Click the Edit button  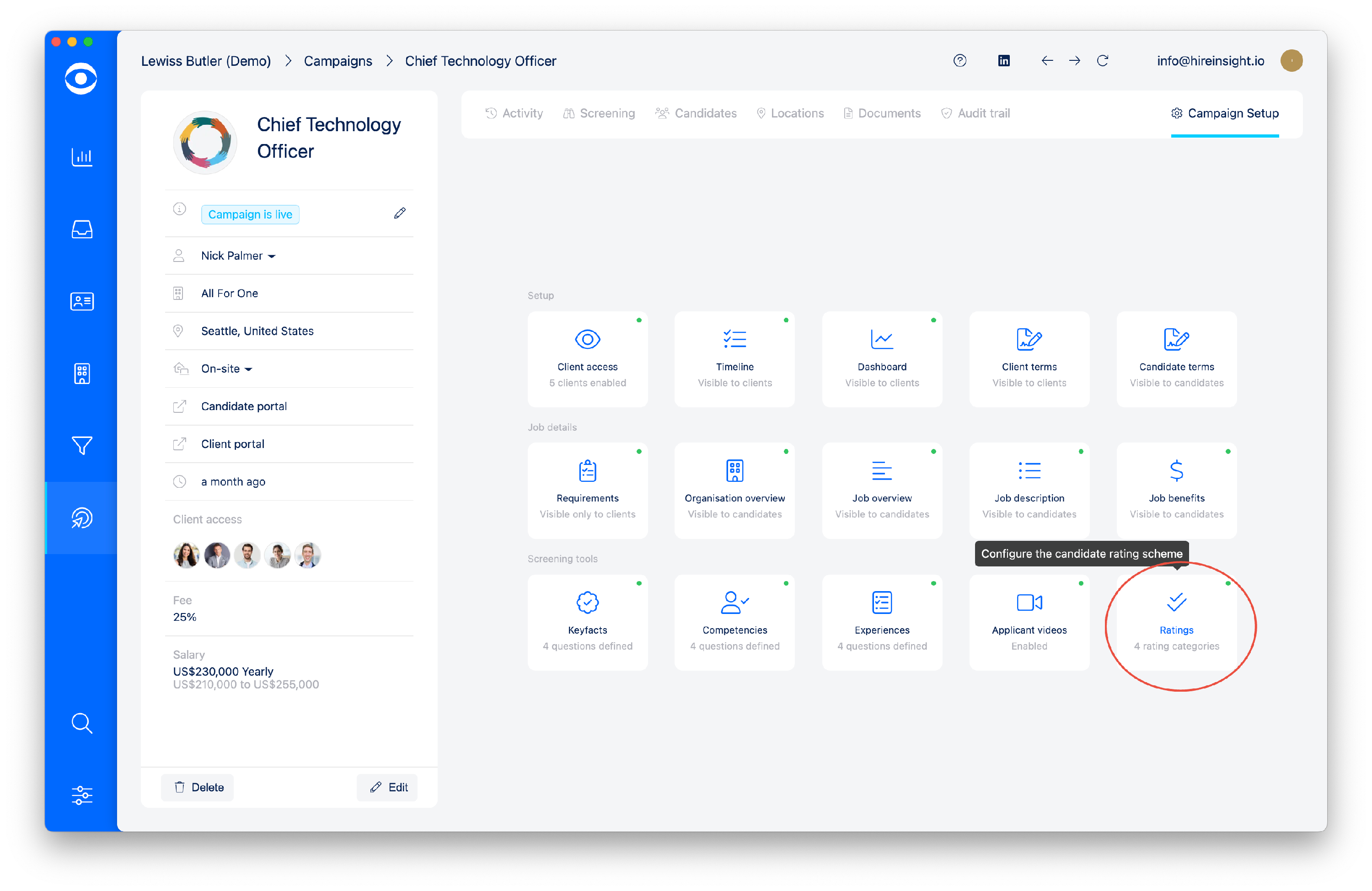coord(388,787)
